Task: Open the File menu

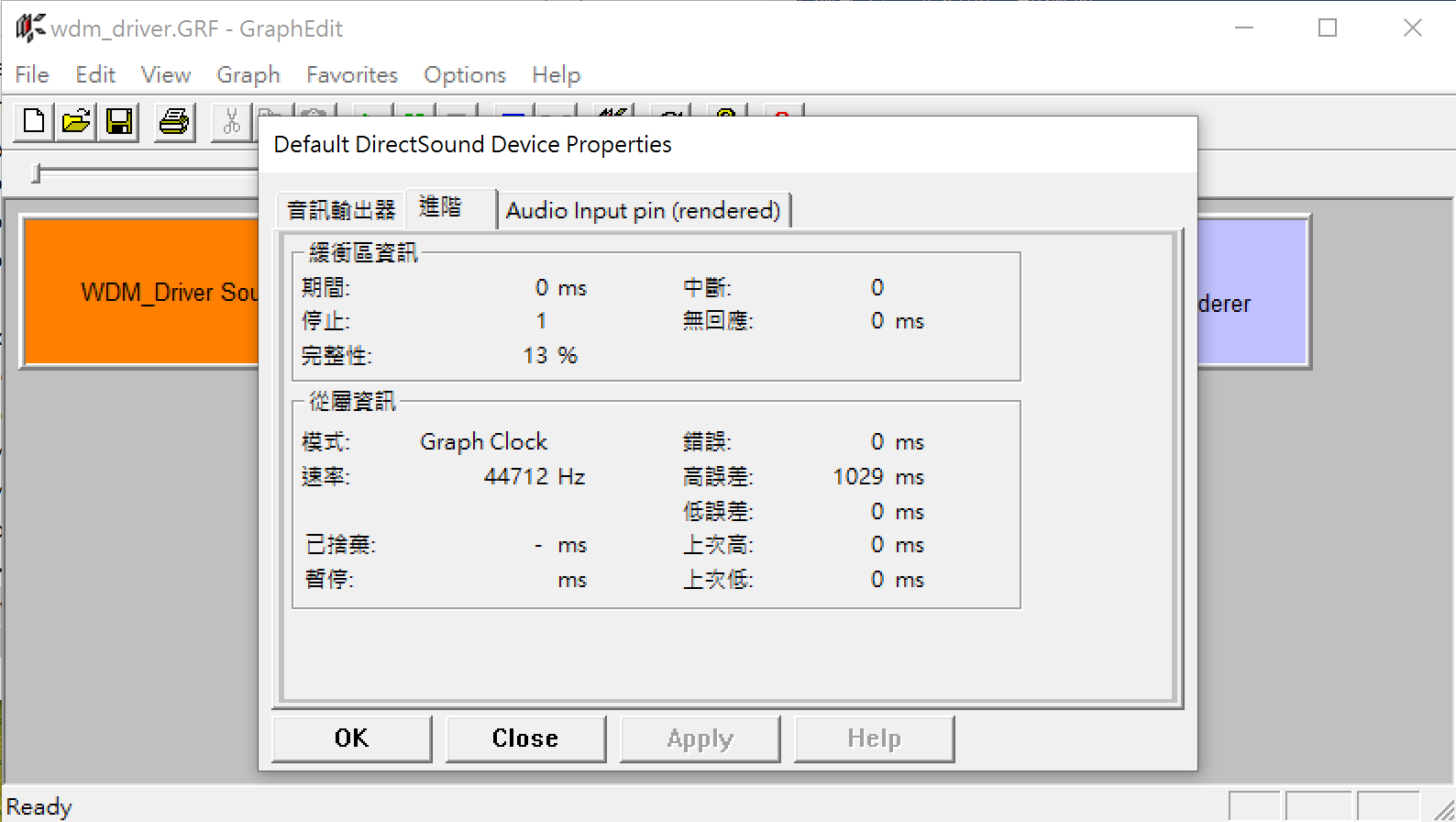Action: pyautogui.click(x=32, y=75)
